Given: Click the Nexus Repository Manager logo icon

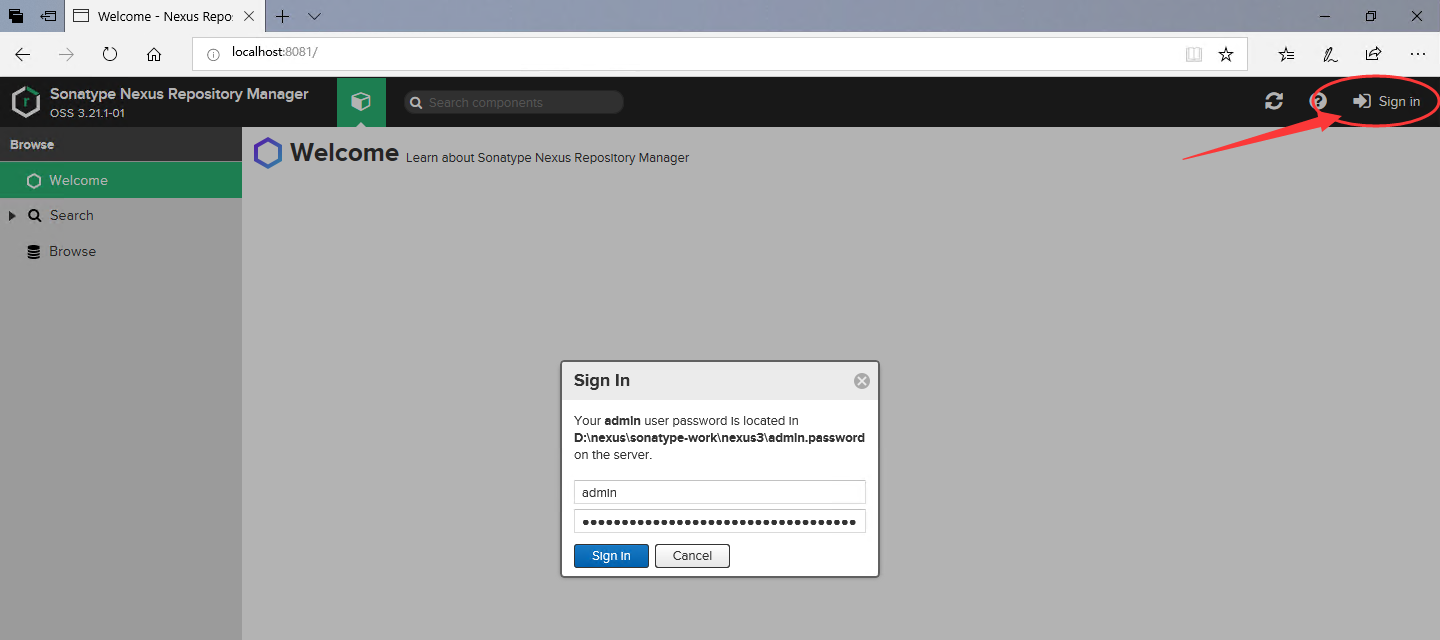Looking at the screenshot, I should pos(26,102).
